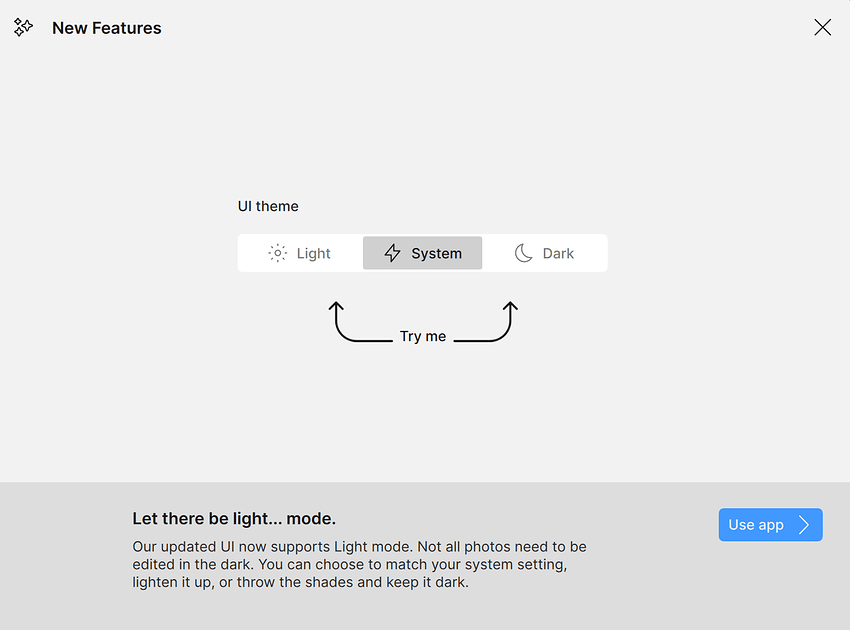Click the Dark option label text
850x630 pixels.
(558, 253)
